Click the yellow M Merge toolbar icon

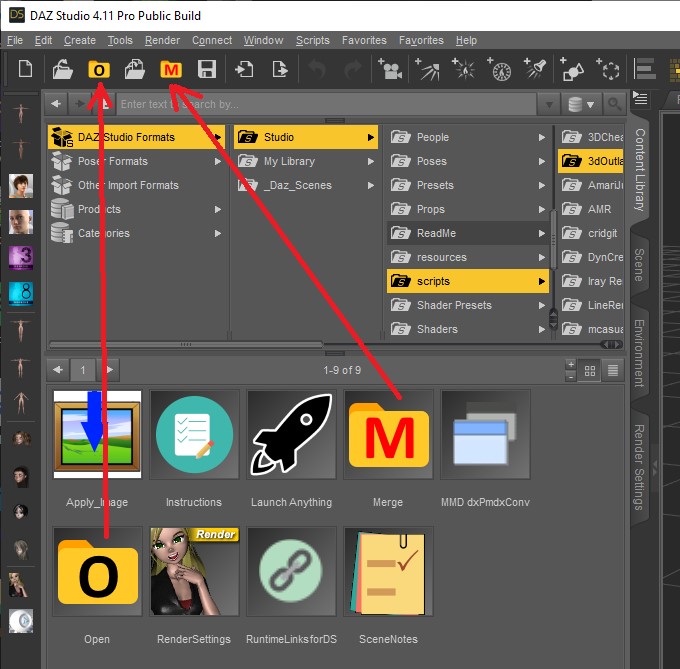coord(171,70)
